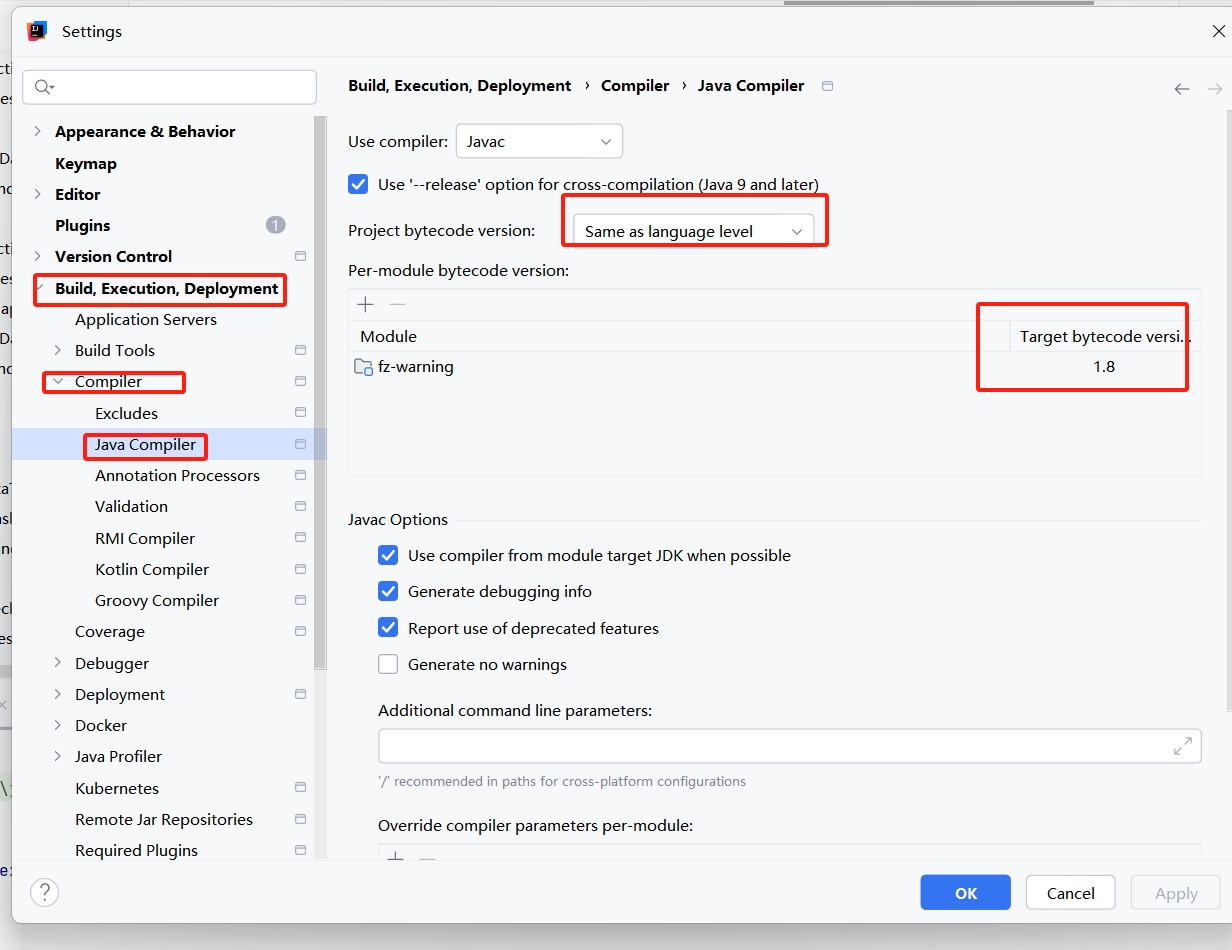Click project icon beside Version Control

pos(300,256)
